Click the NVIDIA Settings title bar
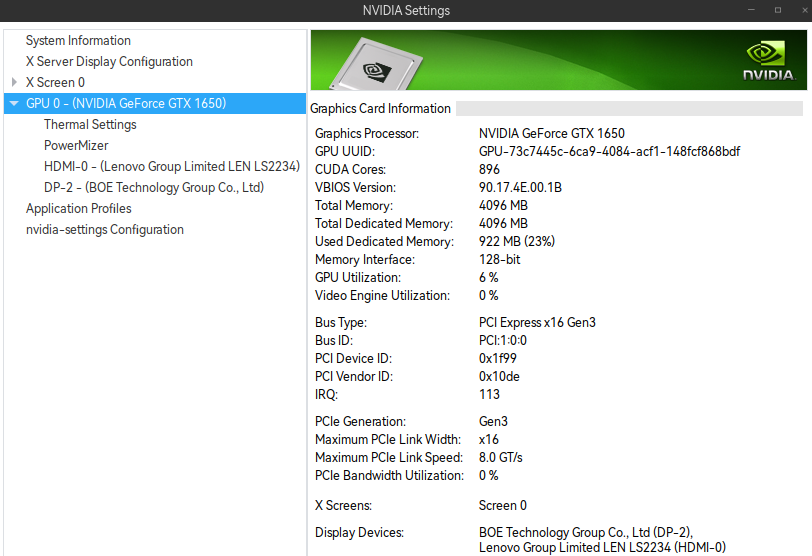 (x=405, y=11)
